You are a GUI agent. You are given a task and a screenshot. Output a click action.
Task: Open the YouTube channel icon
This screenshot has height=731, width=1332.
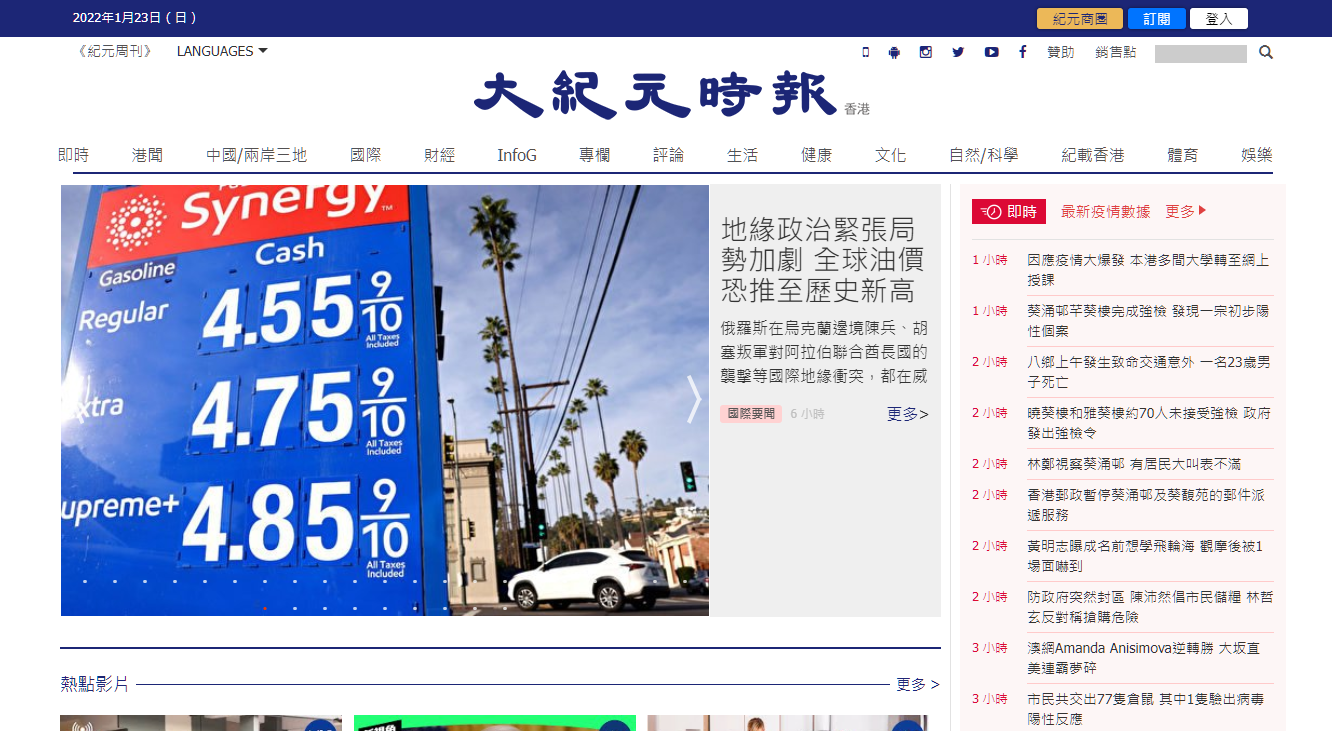(991, 52)
